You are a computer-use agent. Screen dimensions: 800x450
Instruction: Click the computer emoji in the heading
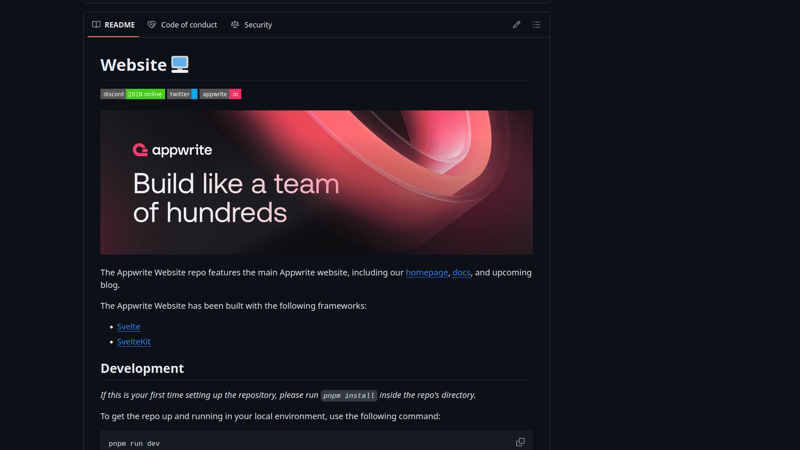(x=180, y=65)
